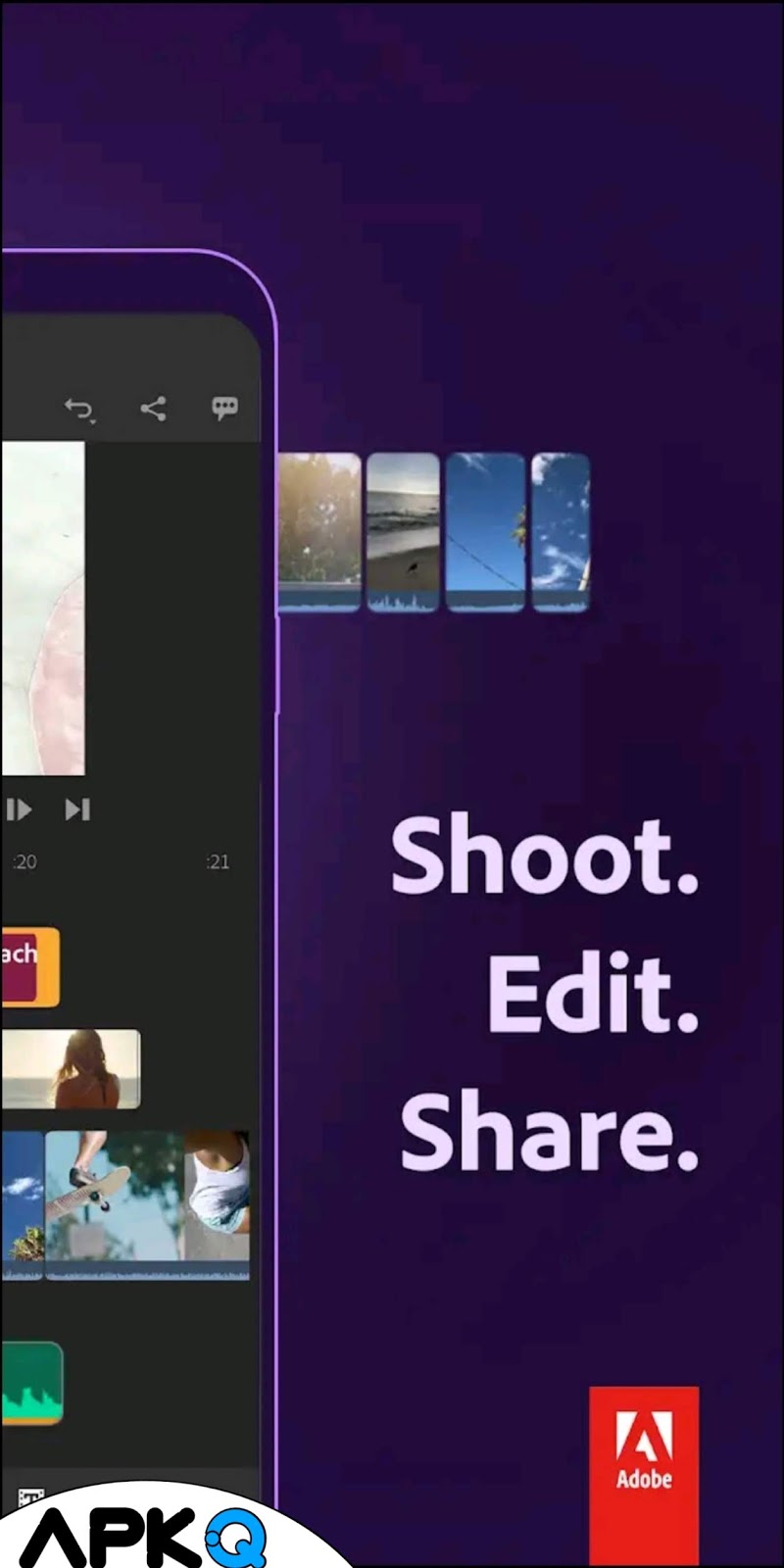Select the palm tree sky clip in timeline
This screenshot has height=1568, width=784.
22,1205
